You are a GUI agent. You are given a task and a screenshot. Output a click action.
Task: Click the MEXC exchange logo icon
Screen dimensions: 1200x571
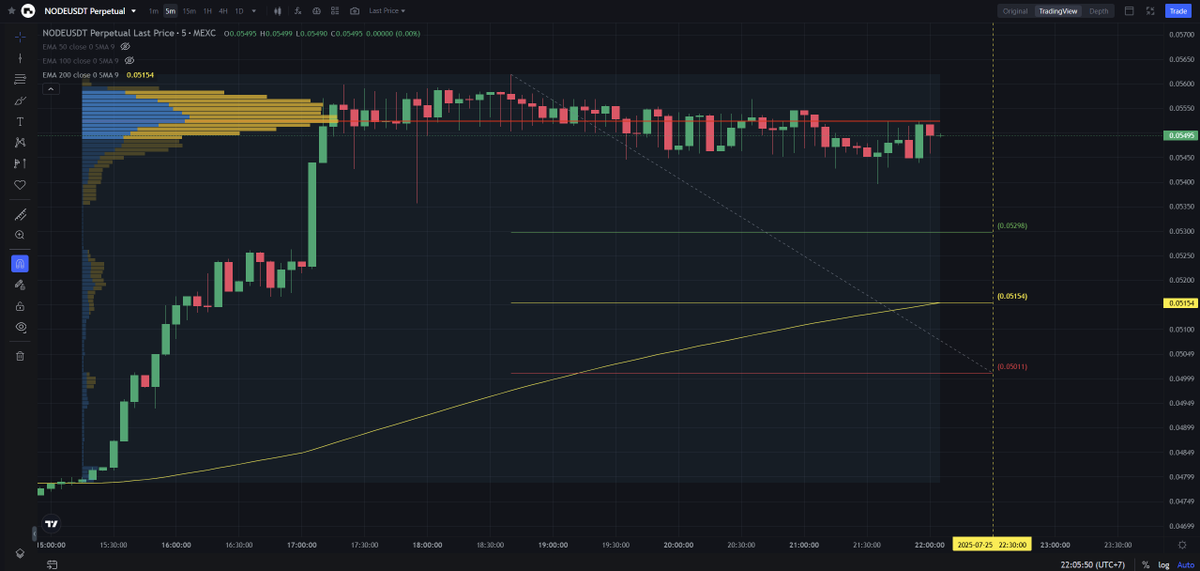tap(29, 11)
